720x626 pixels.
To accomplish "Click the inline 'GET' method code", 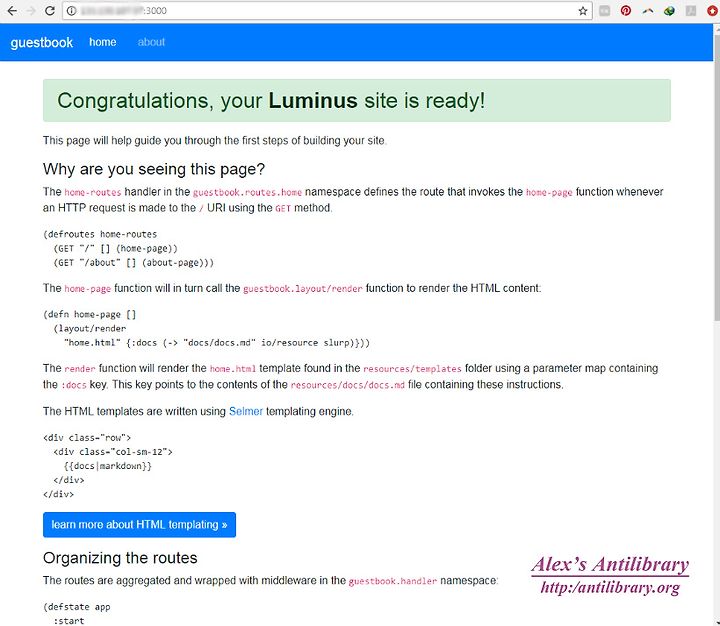I will 283,208.
